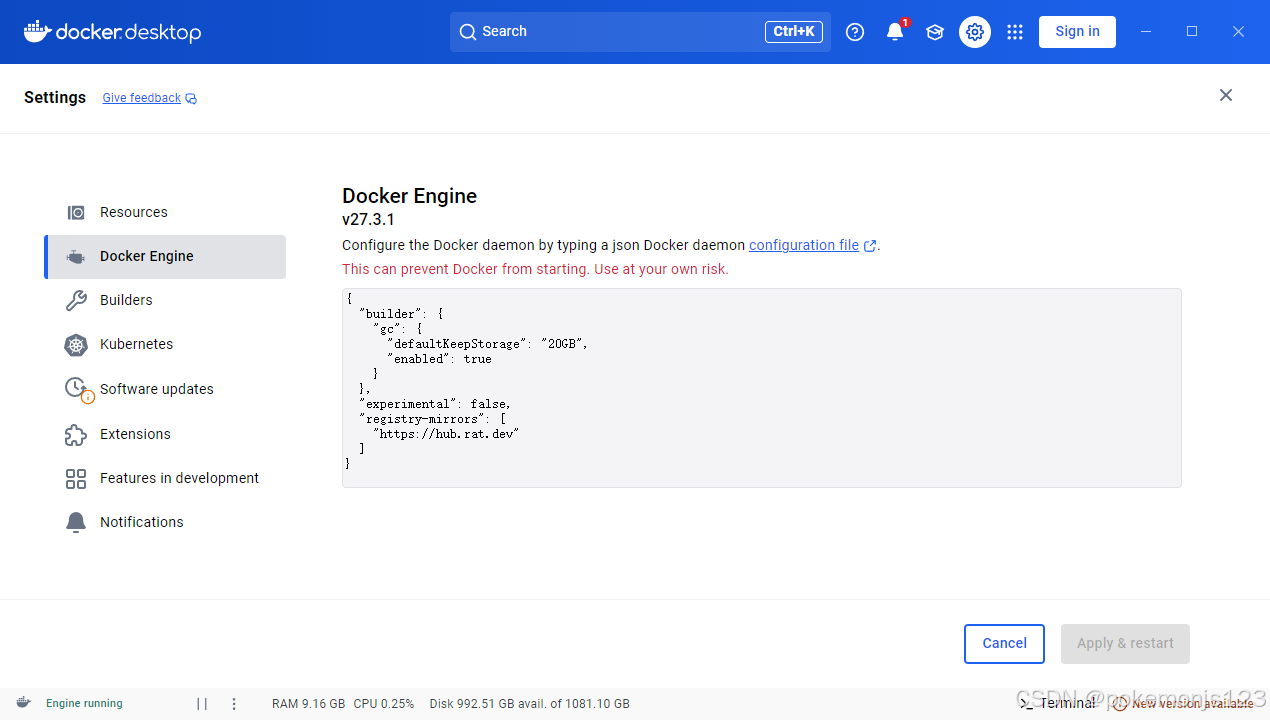Click New version available notice
This screenshot has width=1270, height=720.
pos(1185,703)
